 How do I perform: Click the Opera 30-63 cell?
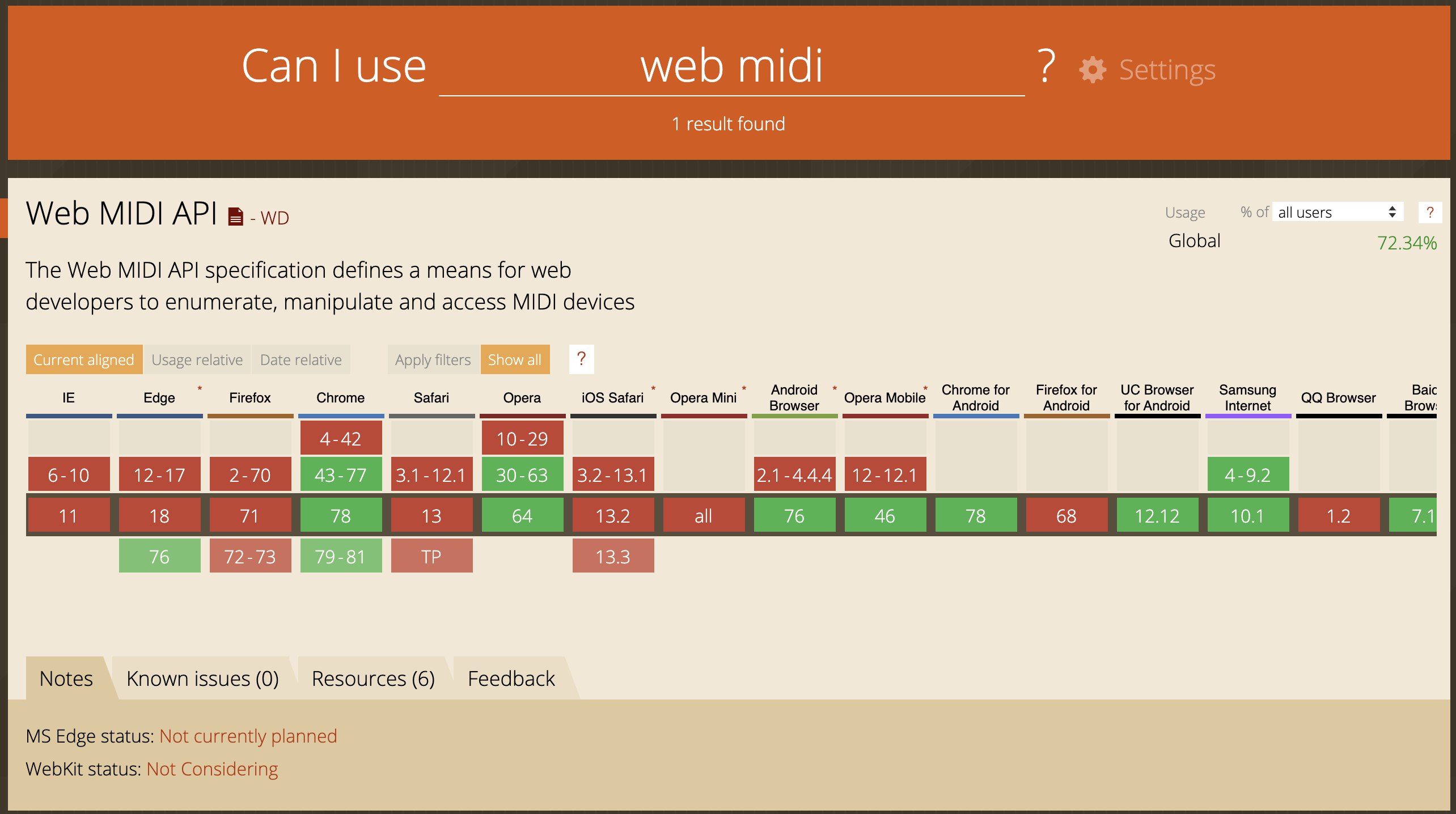point(522,474)
